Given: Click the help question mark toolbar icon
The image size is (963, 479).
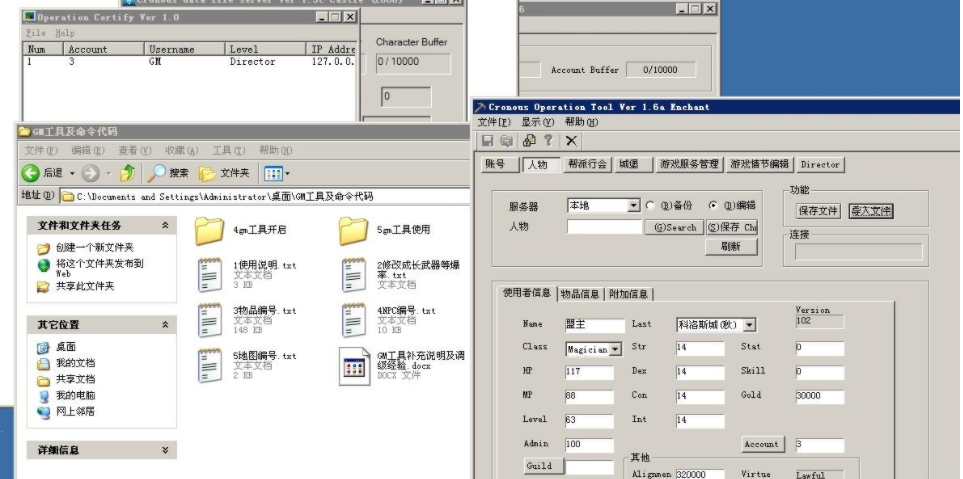Looking at the screenshot, I should (548, 142).
